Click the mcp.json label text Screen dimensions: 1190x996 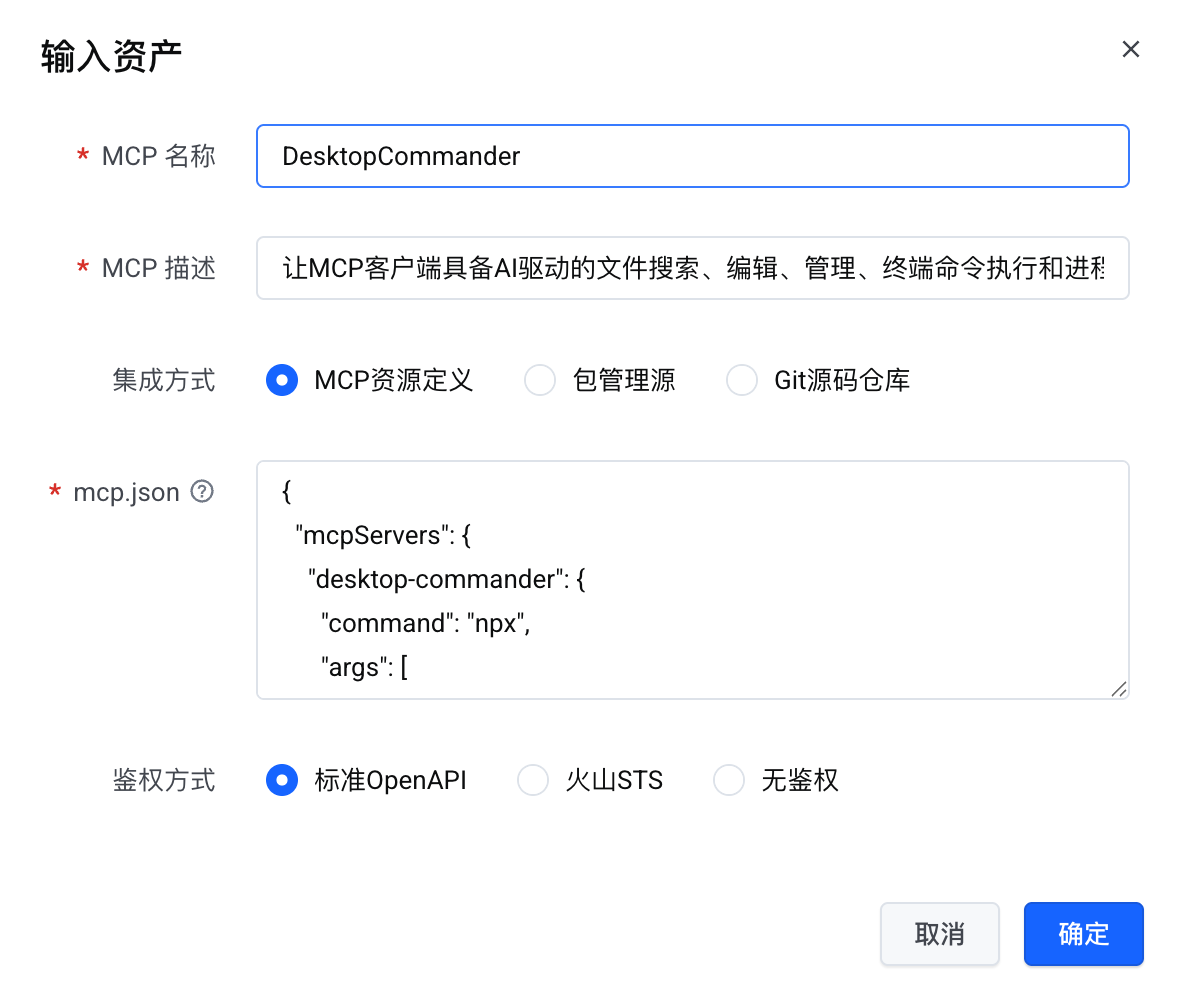126,492
